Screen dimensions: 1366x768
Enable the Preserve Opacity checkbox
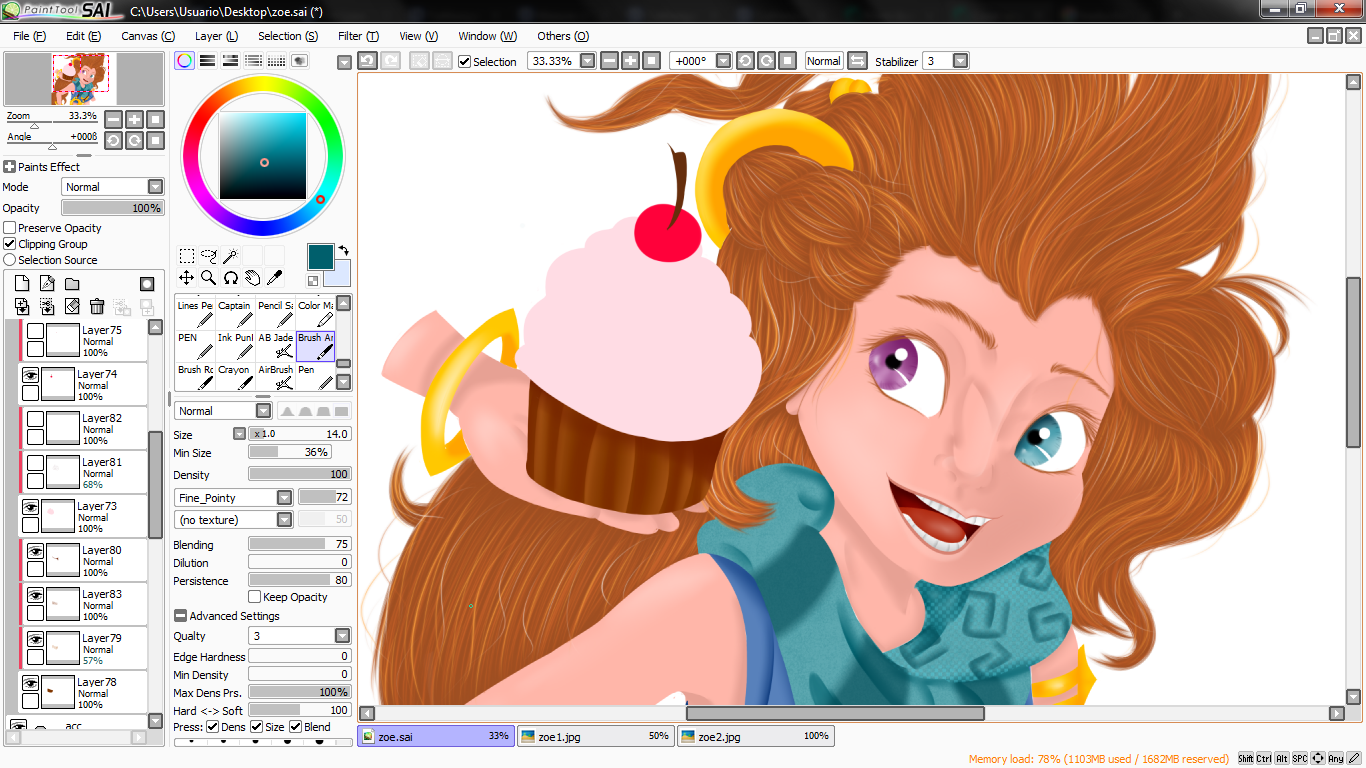coord(10,228)
